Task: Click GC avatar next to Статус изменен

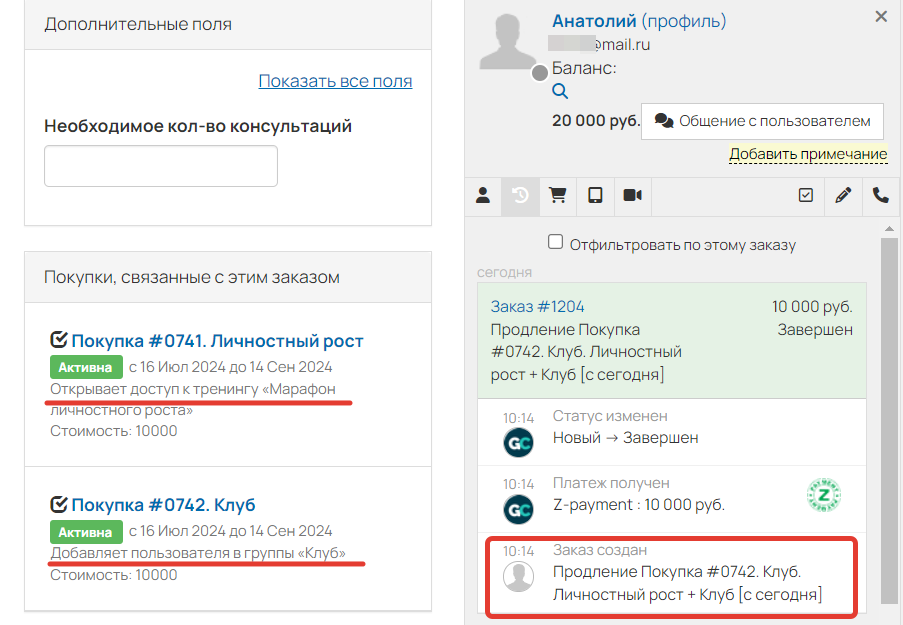Action: pyautogui.click(x=518, y=442)
